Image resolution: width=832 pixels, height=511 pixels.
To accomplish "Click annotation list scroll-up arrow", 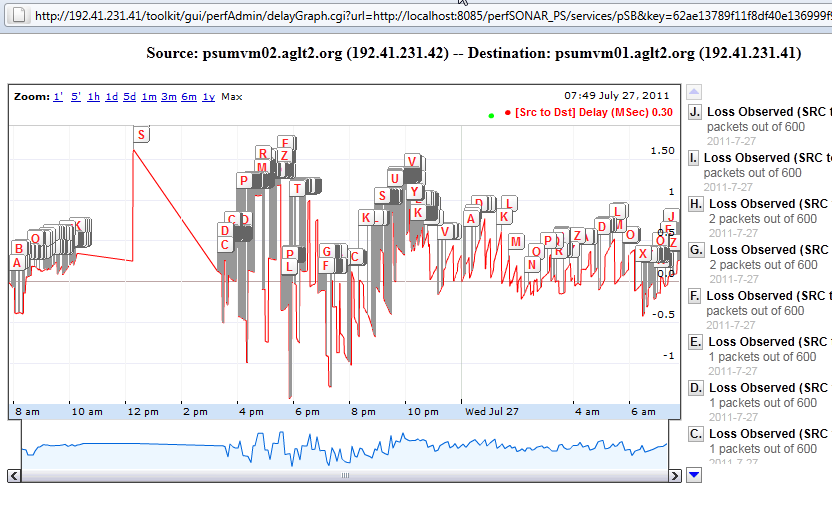I will point(694,92).
